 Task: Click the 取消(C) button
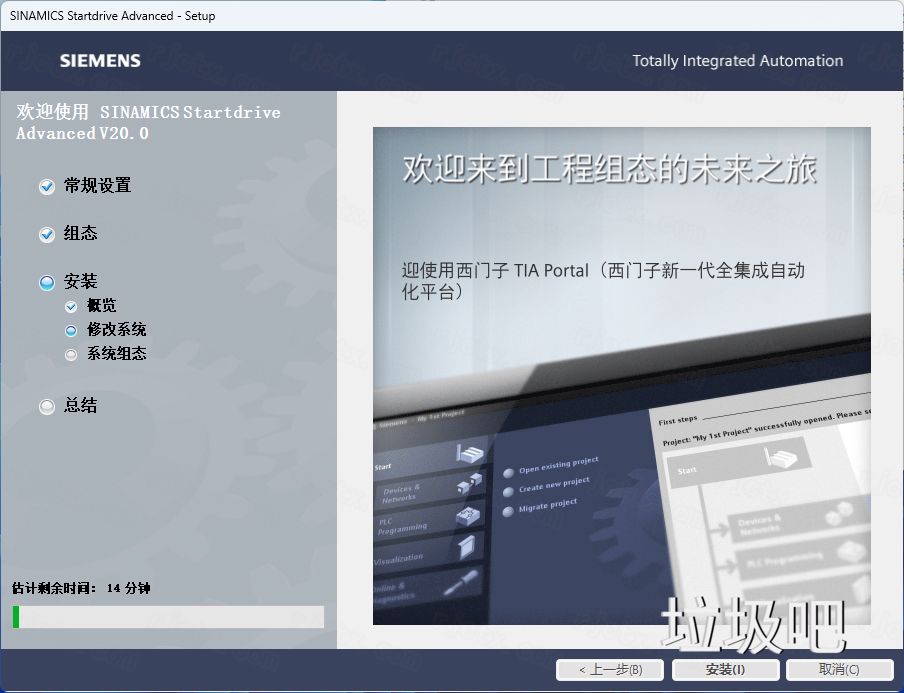[838, 670]
